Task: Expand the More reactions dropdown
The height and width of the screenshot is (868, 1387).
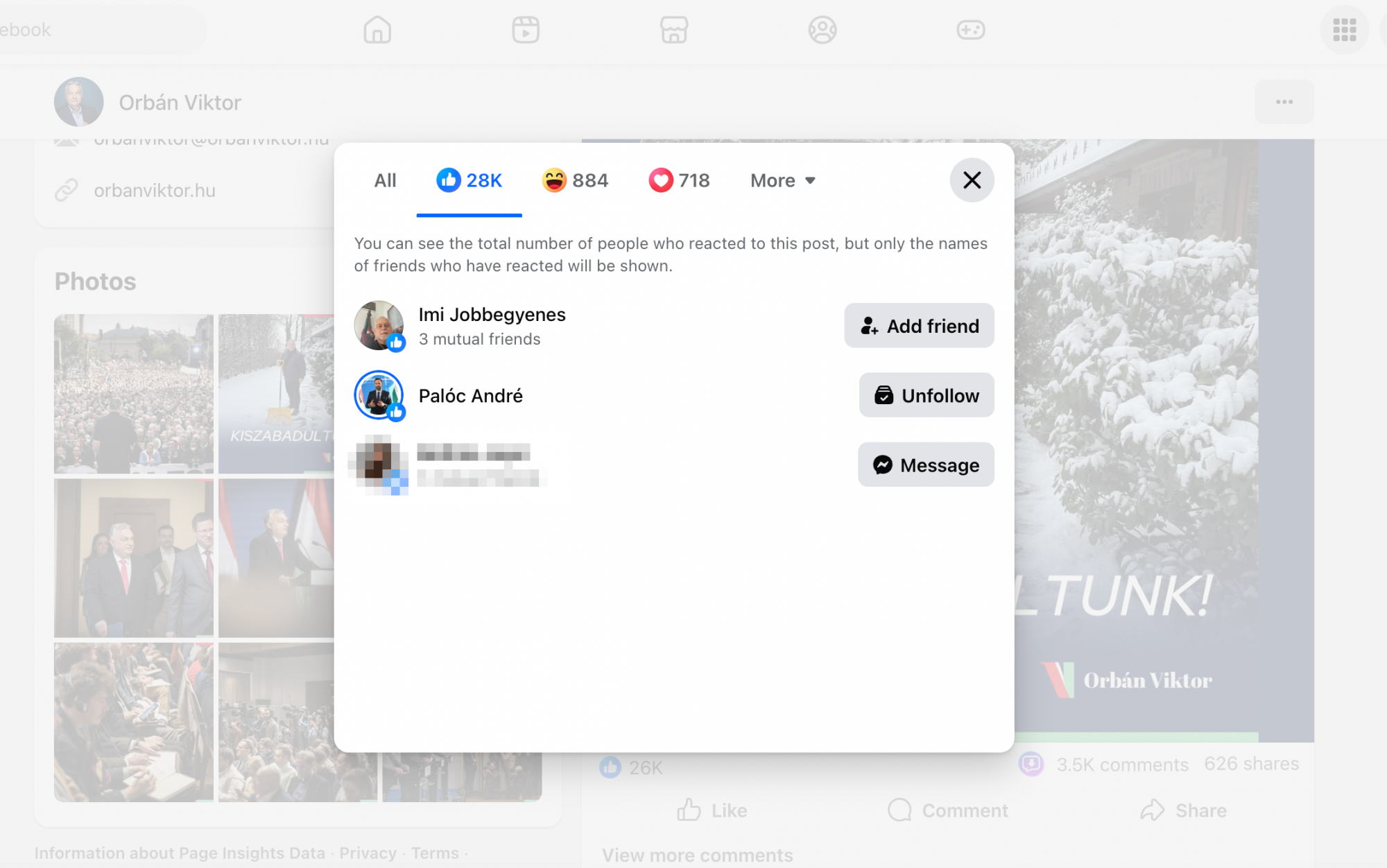Action: pyautogui.click(x=782, y=180)
